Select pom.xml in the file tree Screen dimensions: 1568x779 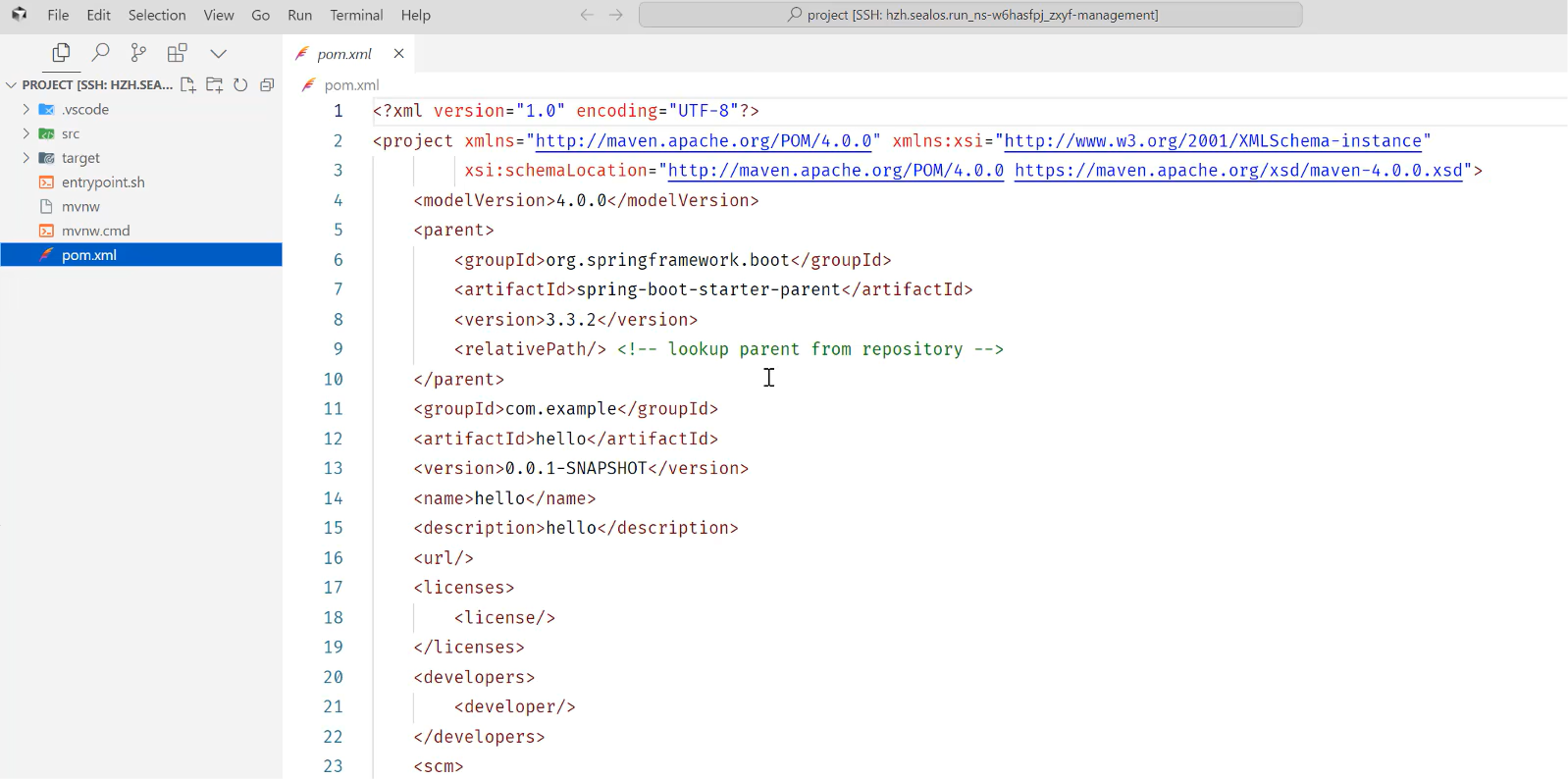[141, 255]
